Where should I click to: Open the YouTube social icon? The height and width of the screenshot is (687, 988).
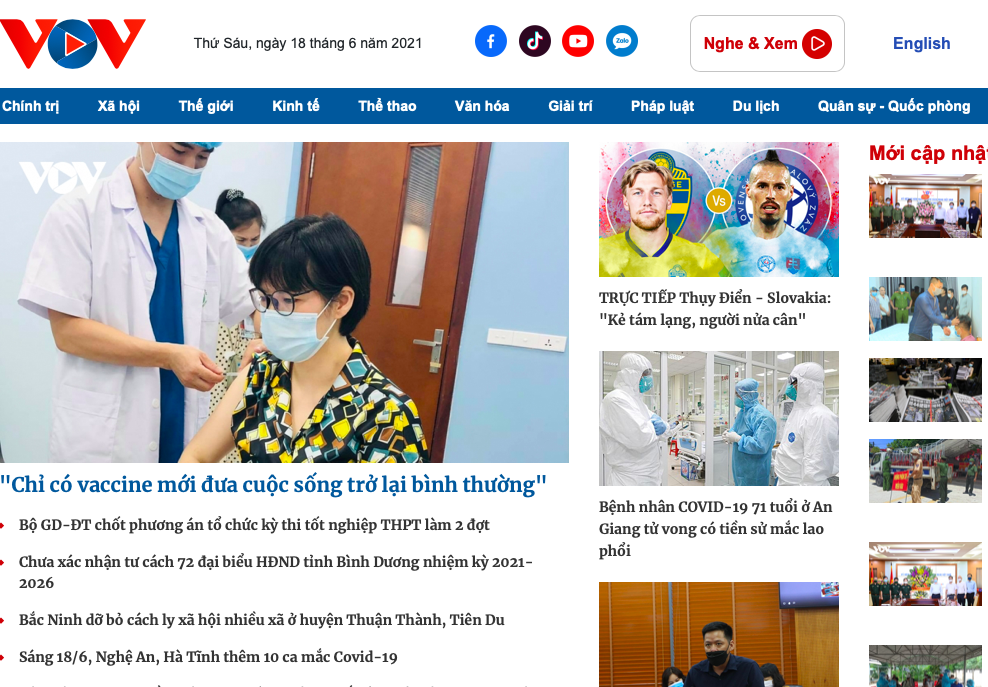click(x=577, y=41)
